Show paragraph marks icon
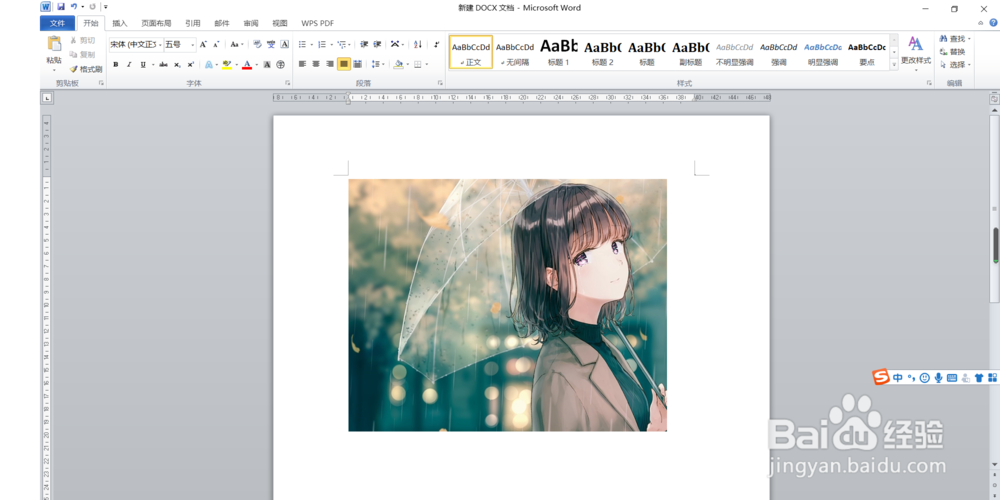Image resolution: width=1000 pixels, height=500 pixels. [x=437, y=45]
